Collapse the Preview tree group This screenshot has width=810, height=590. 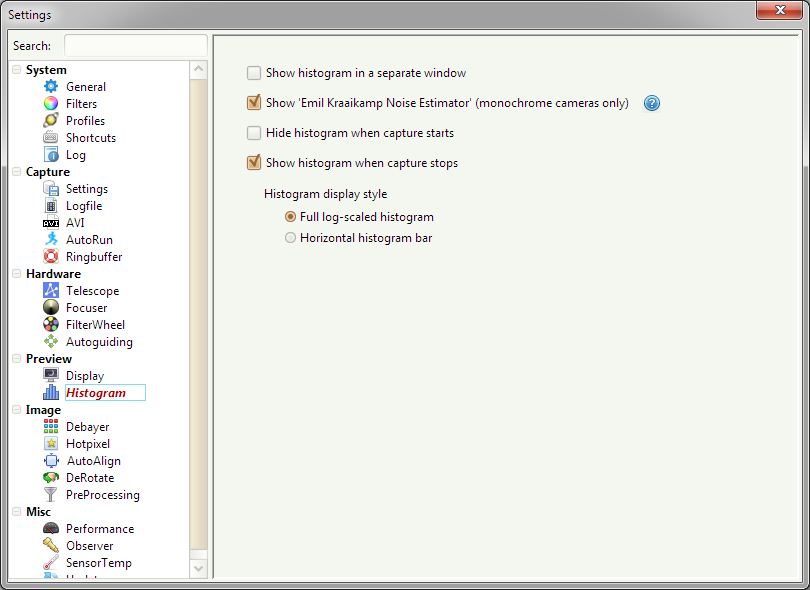tap(17, 359)
